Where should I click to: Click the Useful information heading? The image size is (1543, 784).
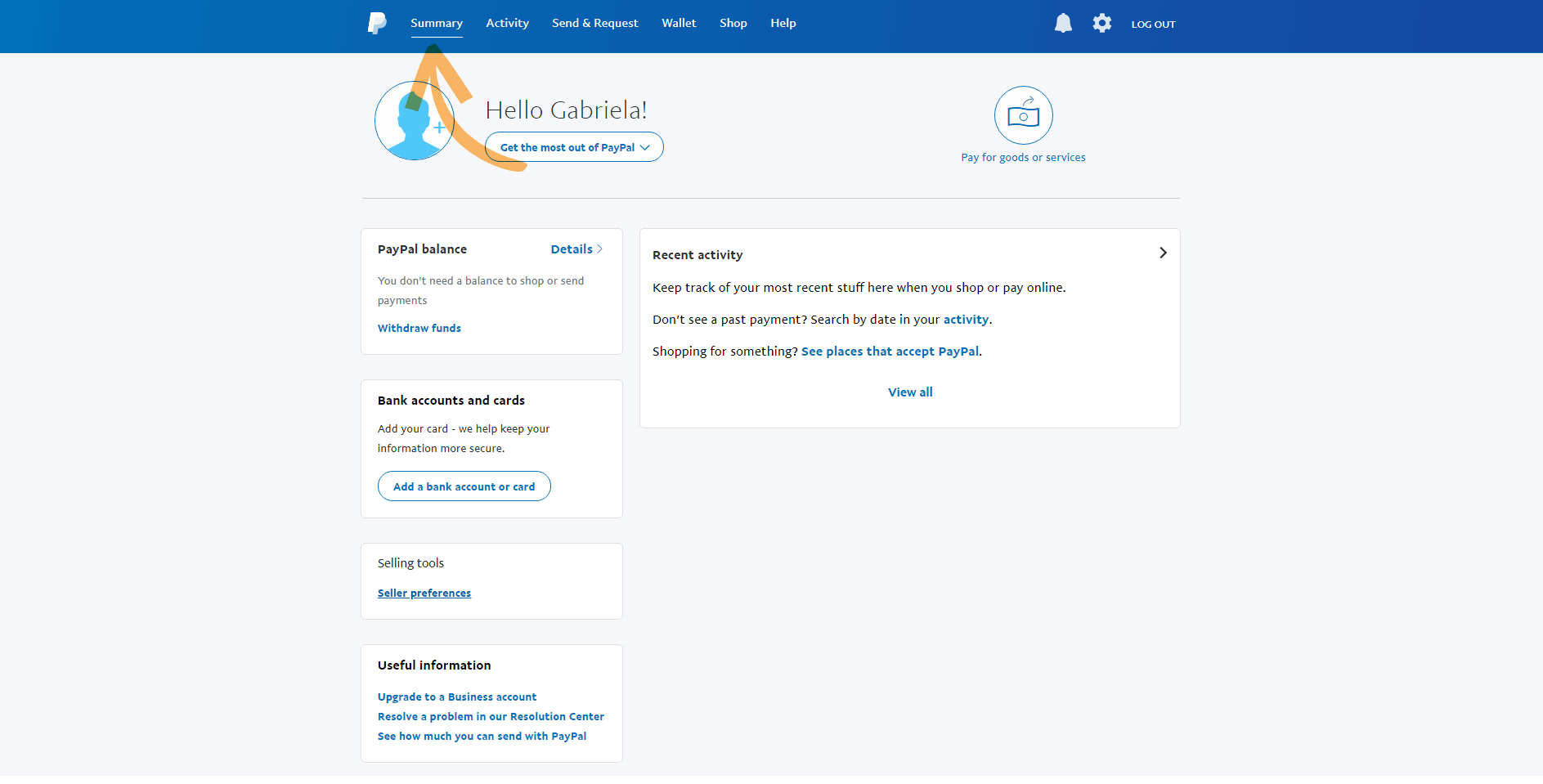coord(434,665)
